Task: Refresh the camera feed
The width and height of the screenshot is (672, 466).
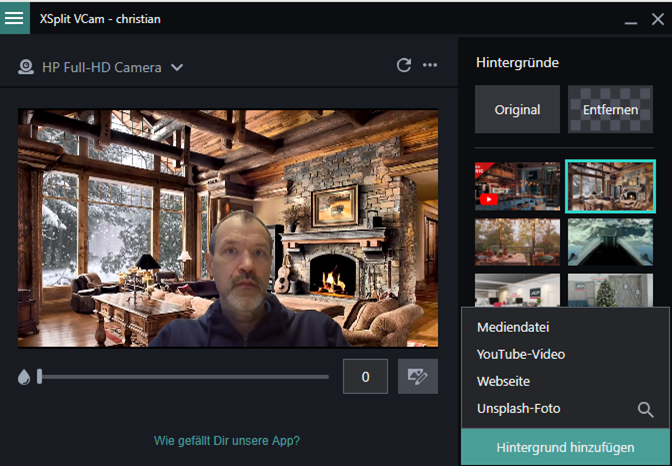Action: click(404, 65)
